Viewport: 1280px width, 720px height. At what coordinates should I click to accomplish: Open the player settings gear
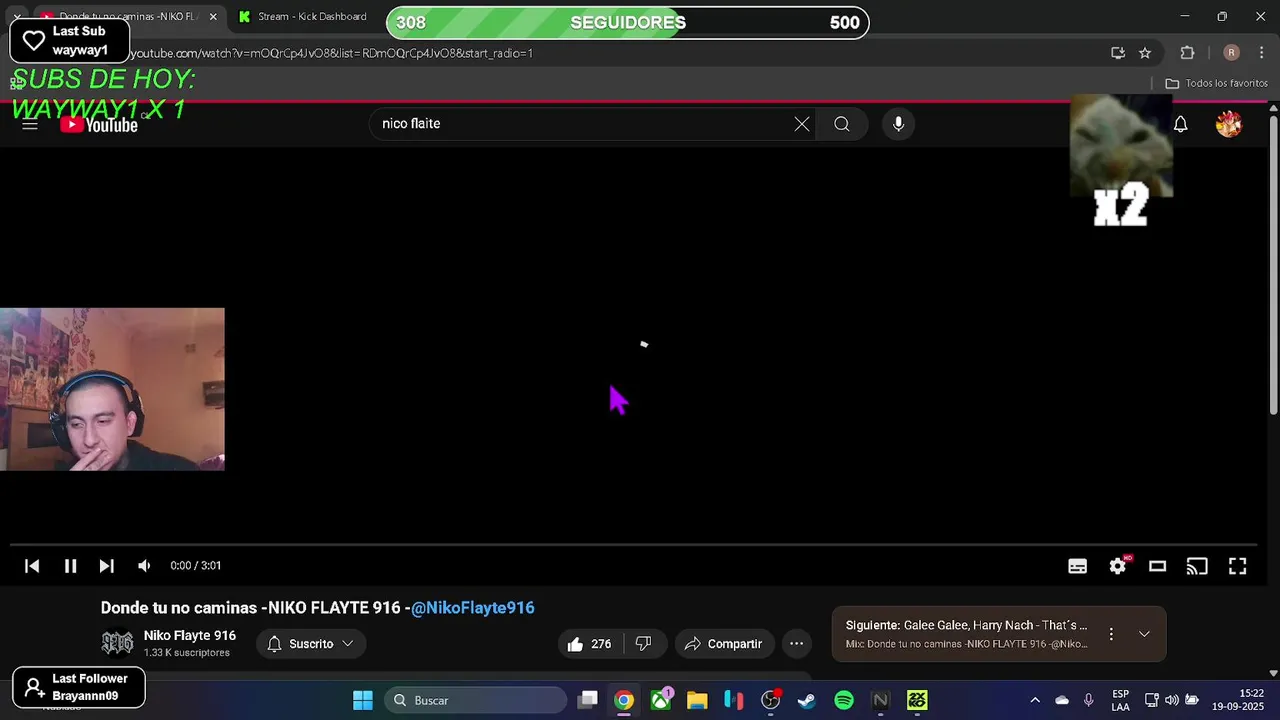1118,566
